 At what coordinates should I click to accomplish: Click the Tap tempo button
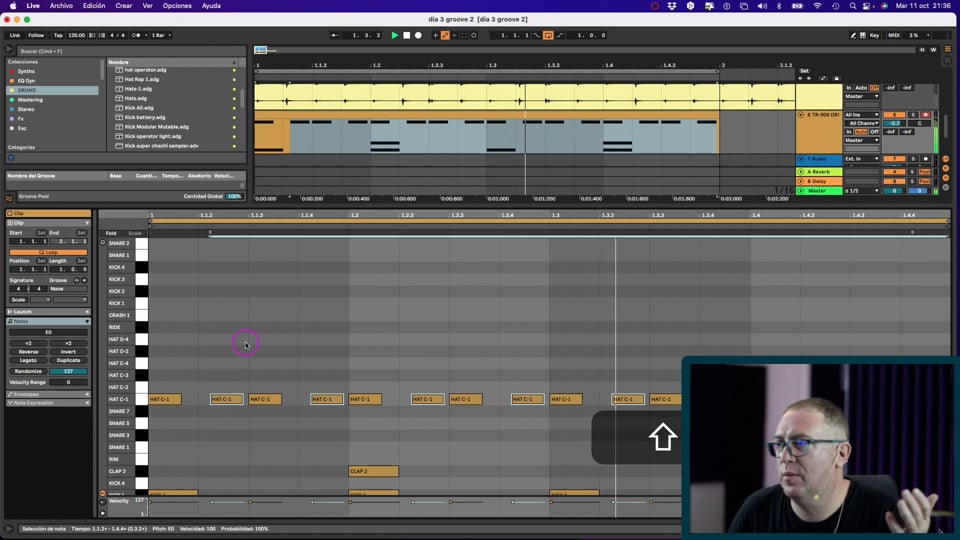click(x=58, y=36)
